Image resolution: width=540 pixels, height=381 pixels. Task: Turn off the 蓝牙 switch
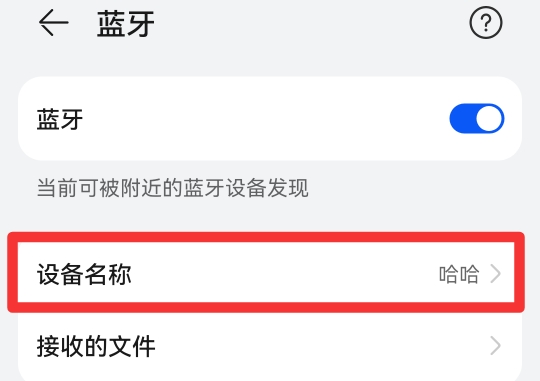(477, 119)
